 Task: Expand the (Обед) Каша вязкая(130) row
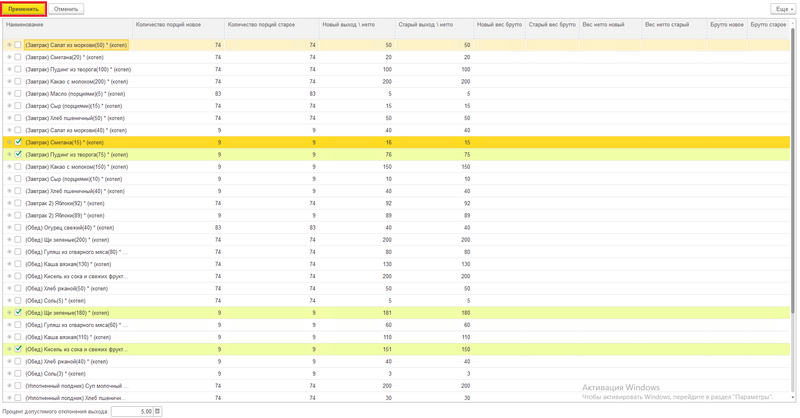[x=9, y=264]
